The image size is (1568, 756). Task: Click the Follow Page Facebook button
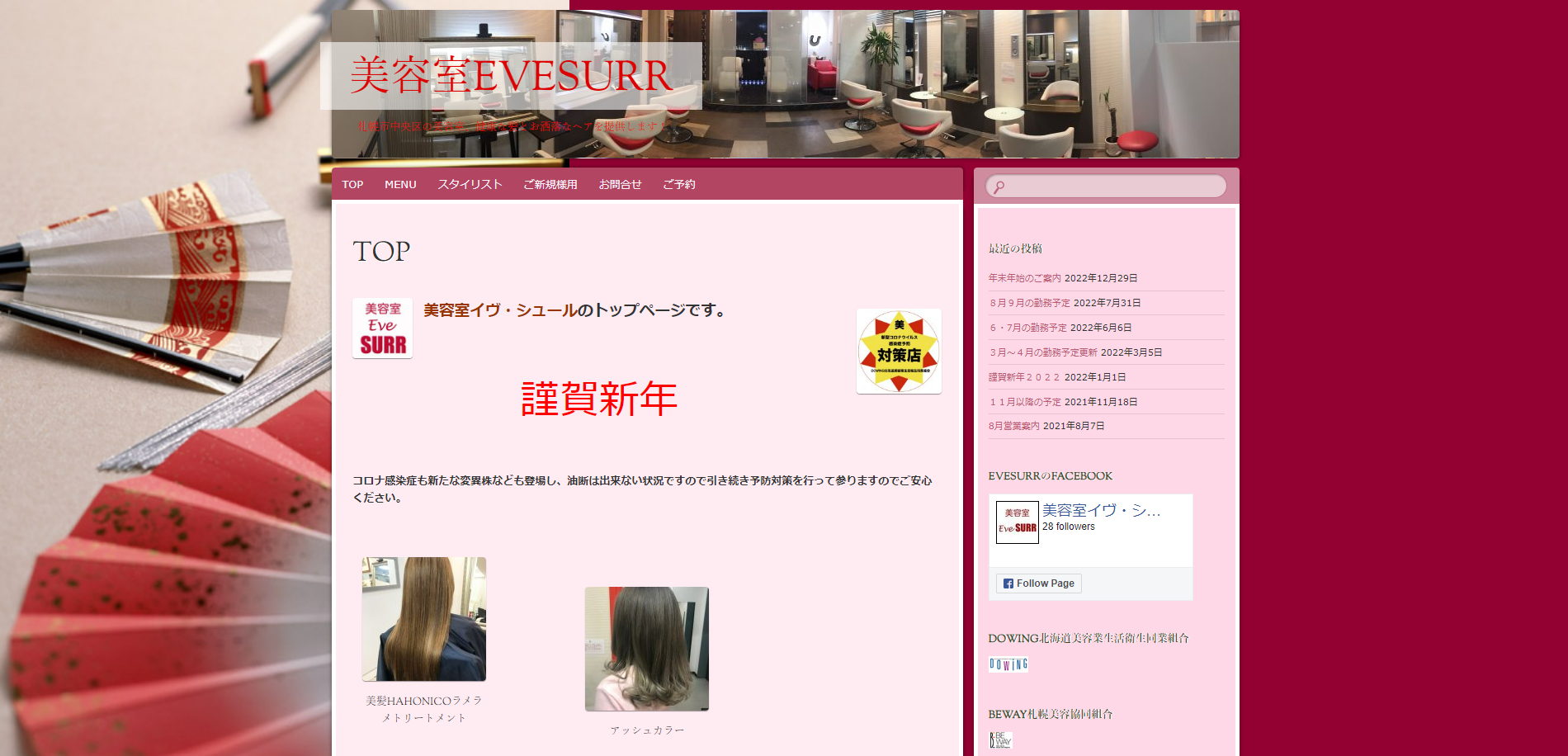click(1038, 584)
